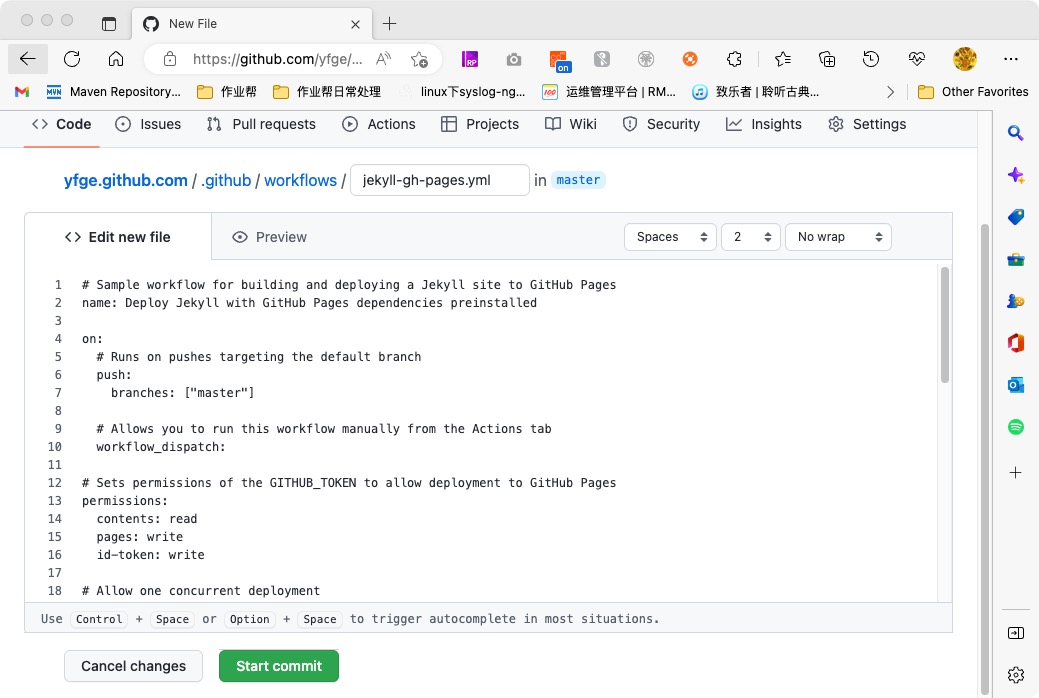Image resolution: width=1039 pixels, height=698 pixels.
Task: Follow the workflows breadcrumb link
Action: pos(300,180)
